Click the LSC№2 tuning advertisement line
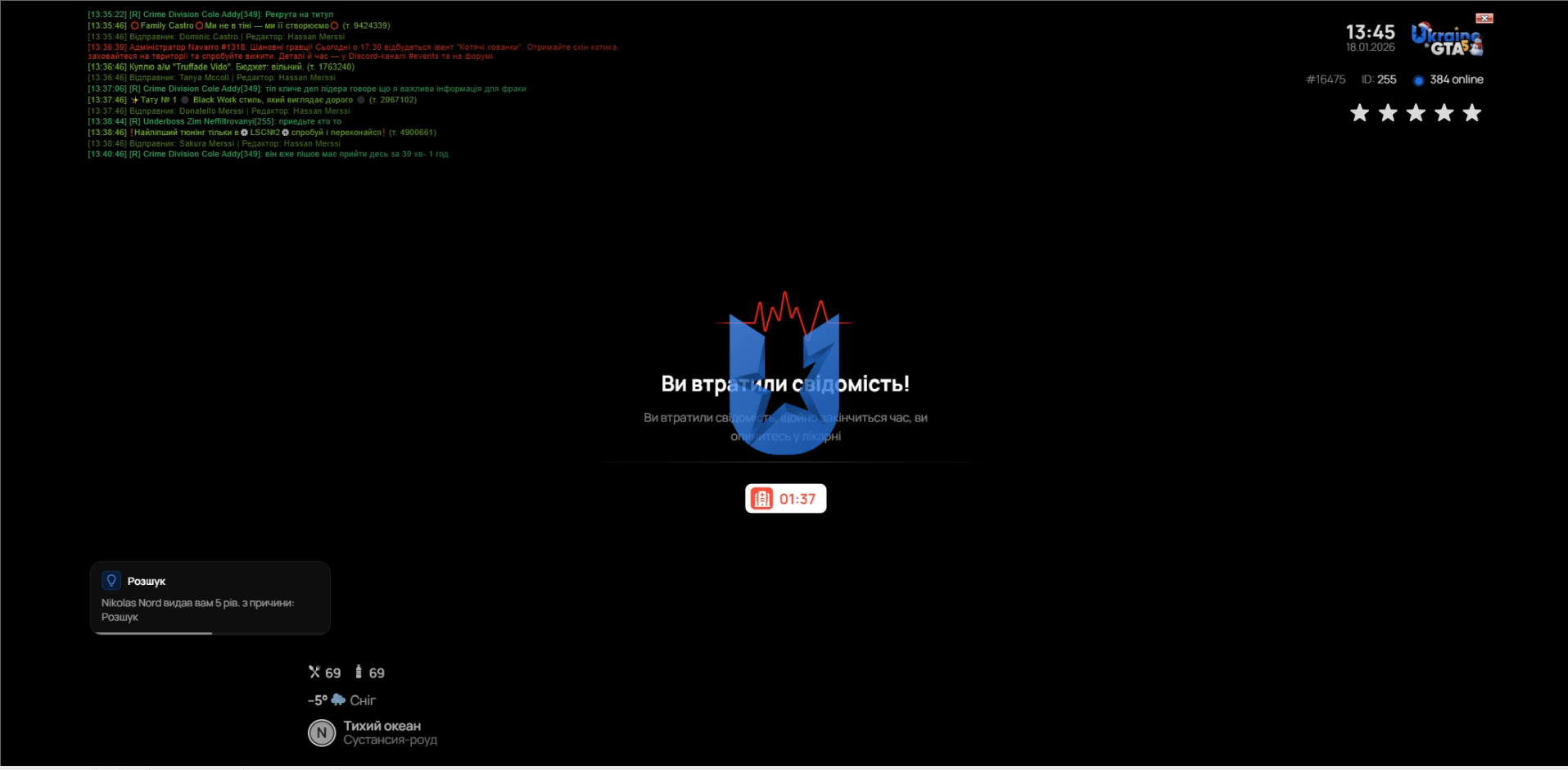Image resolution: width=1568 pixels, height=770 pixels. 262,132
